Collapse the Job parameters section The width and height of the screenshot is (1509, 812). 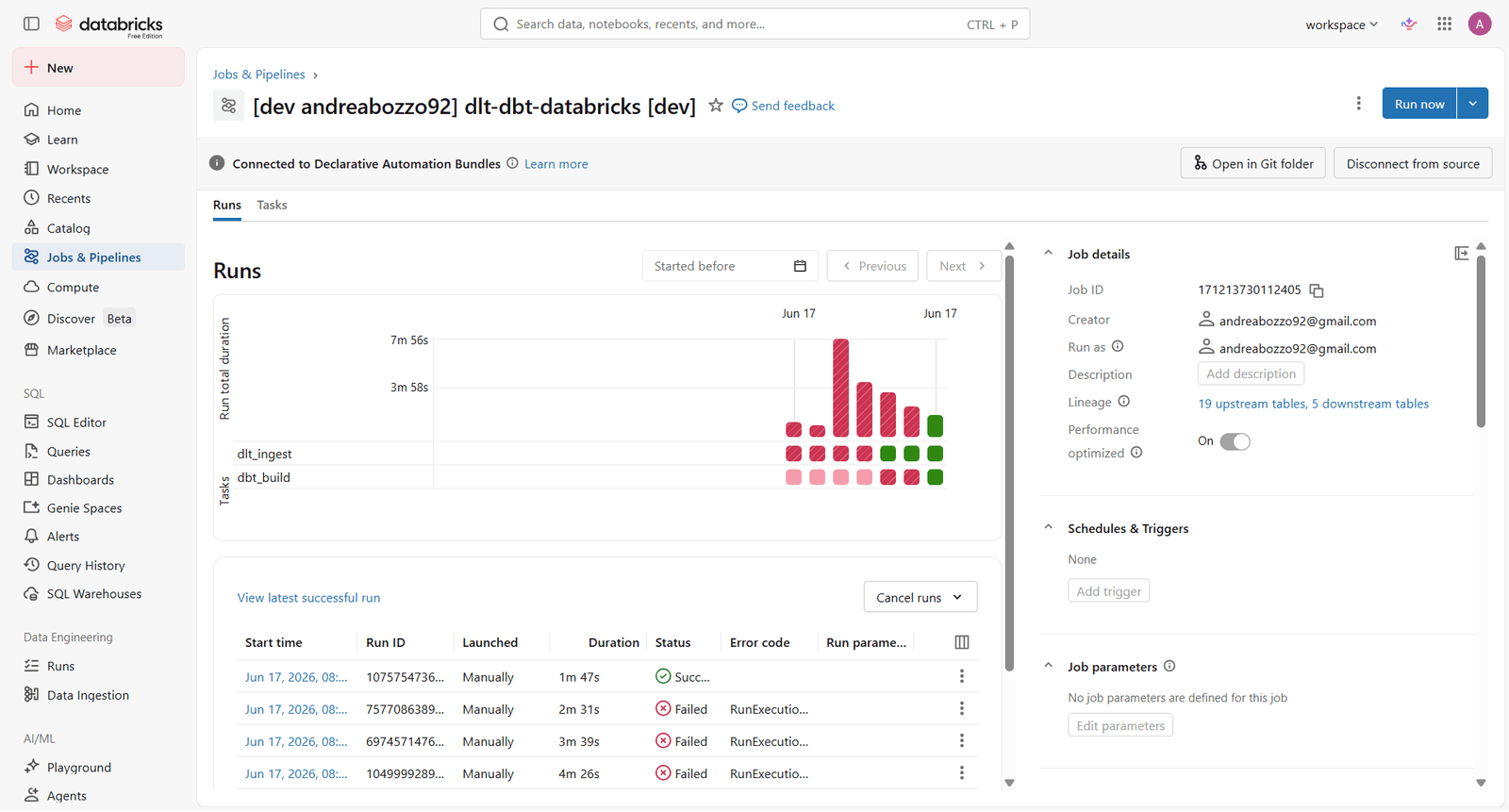(1048, 666)
